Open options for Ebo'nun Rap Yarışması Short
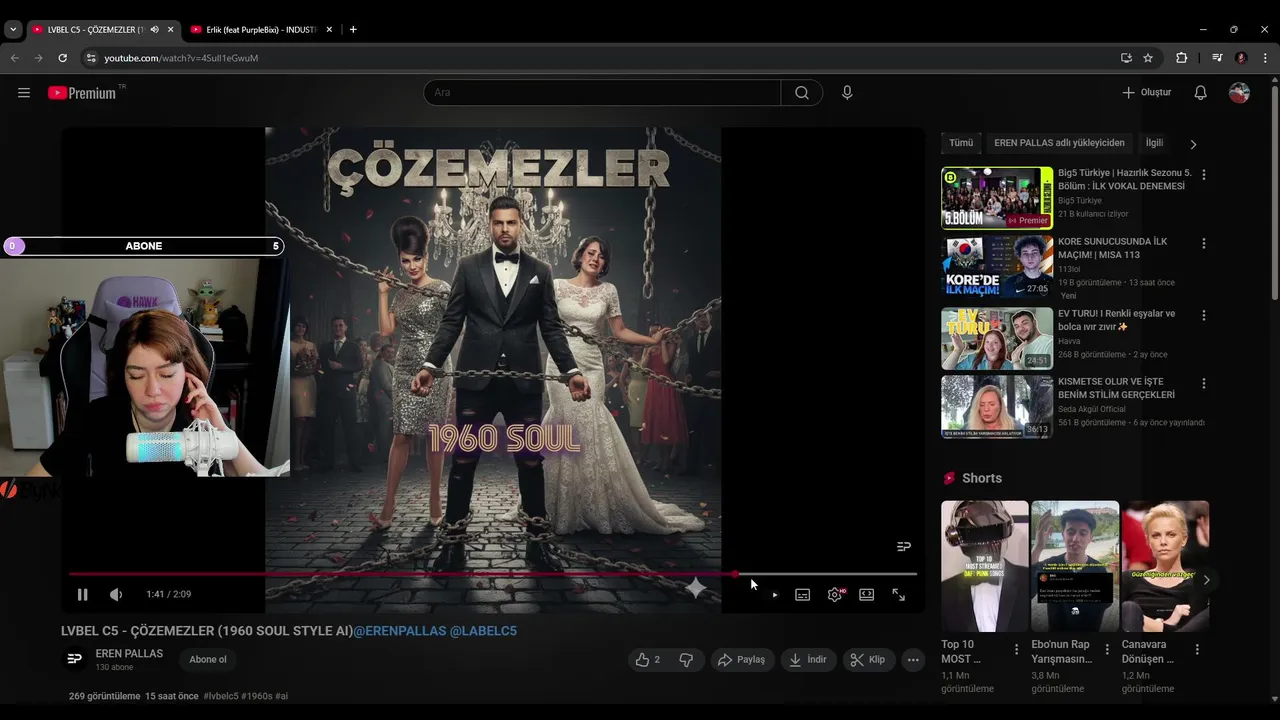This screenshot has width=1280, height=720. pos(1107,649)
